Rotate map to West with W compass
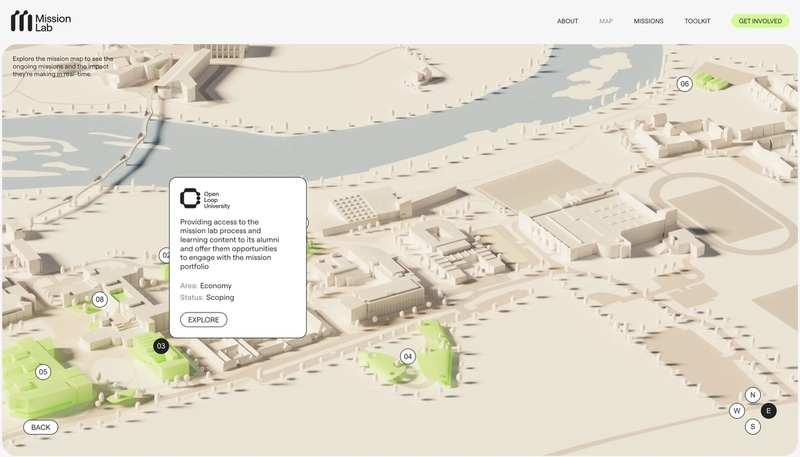Screen dimensions: 800x457 [x=737, y=411]
